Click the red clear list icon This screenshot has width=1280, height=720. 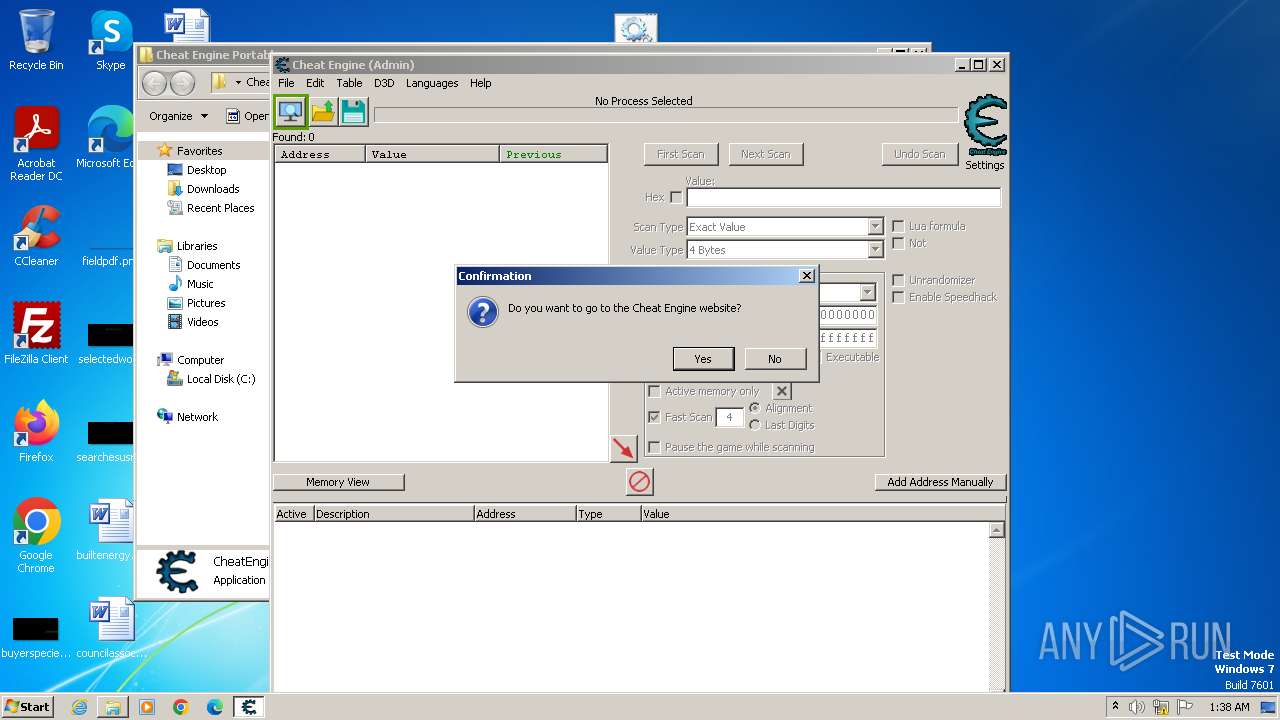click(x=640, y=482)
